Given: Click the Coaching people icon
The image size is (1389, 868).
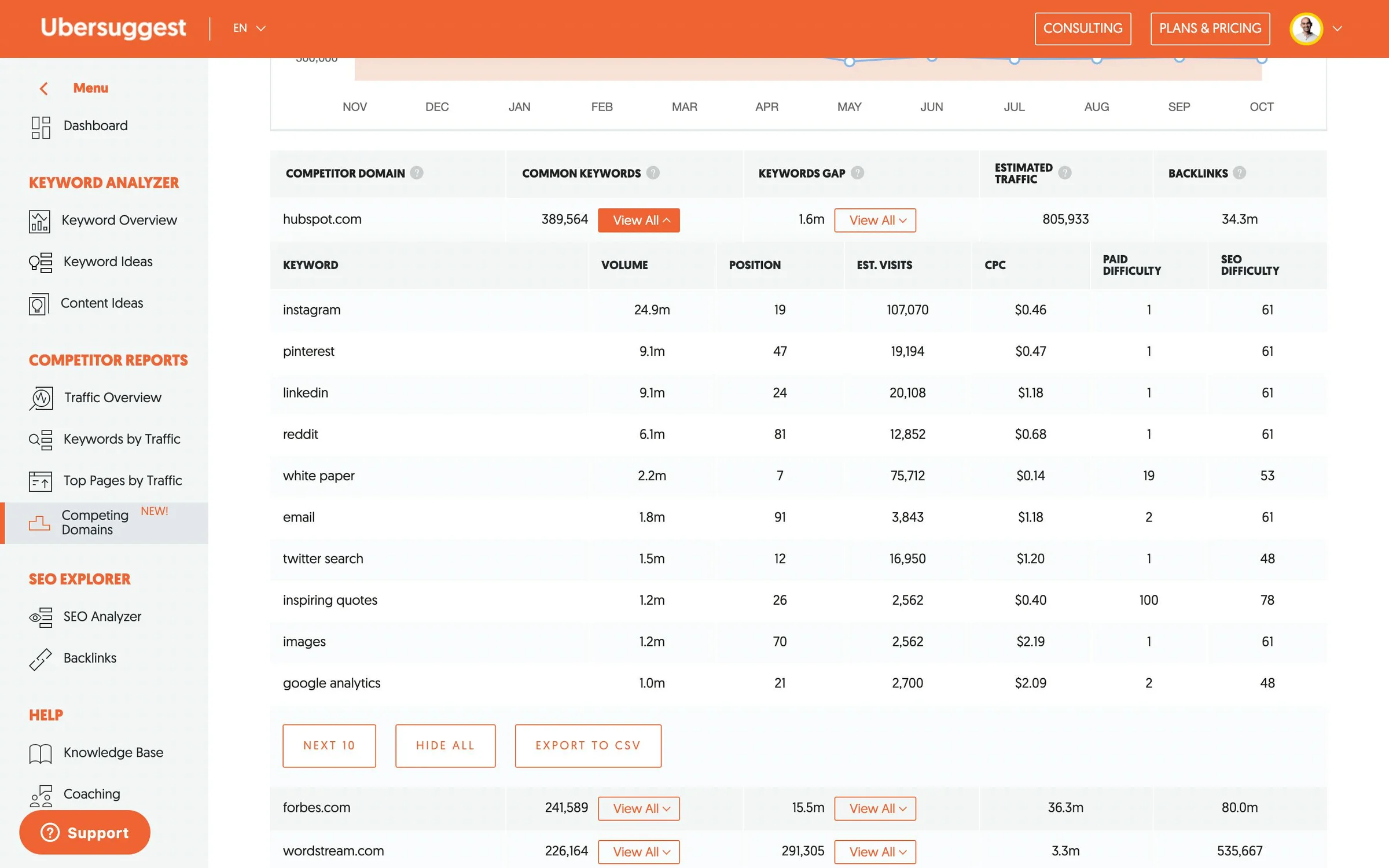Looking at the screenshot, I should click(x=41, y=796).
